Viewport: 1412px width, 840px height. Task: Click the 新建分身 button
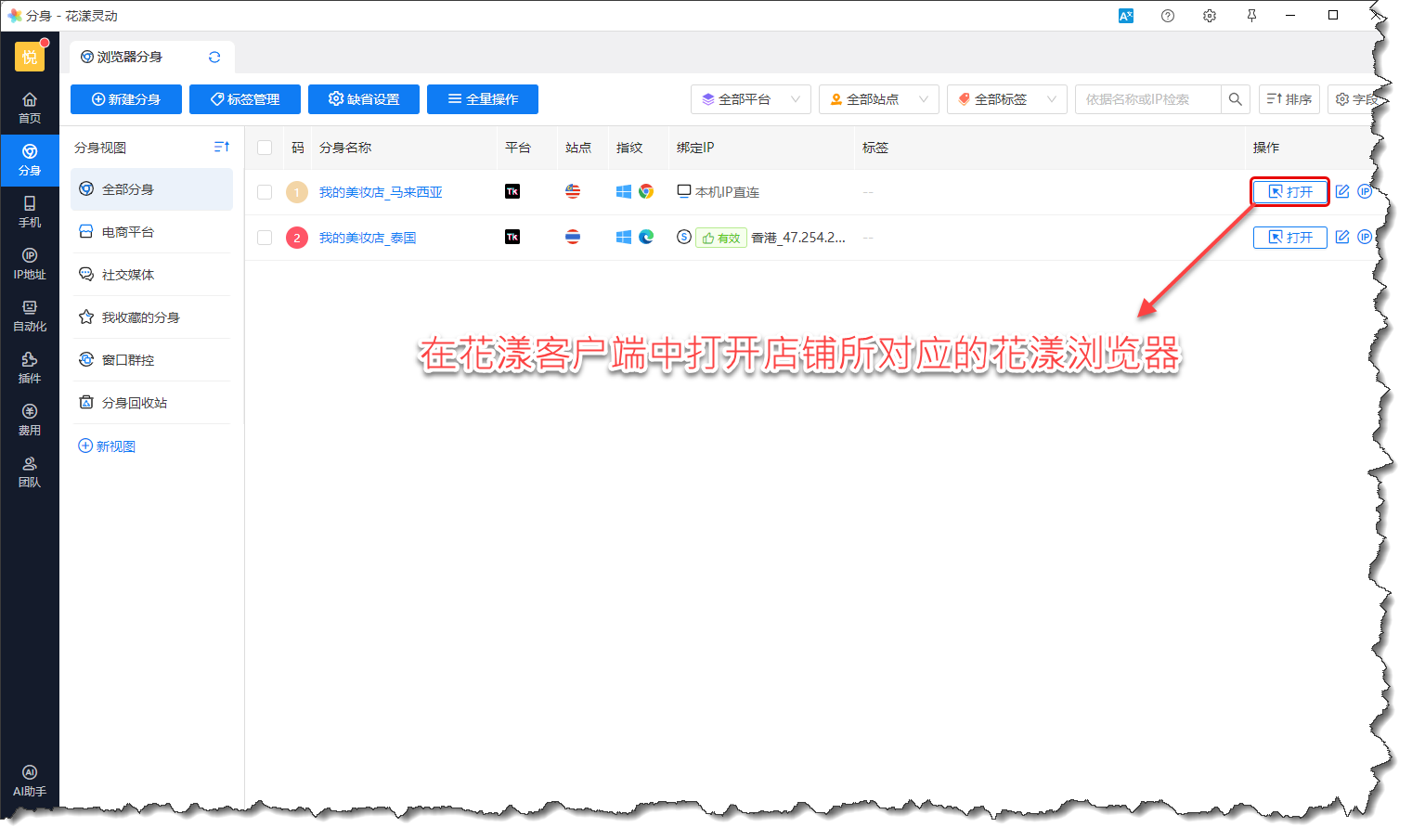pos(126,99)
